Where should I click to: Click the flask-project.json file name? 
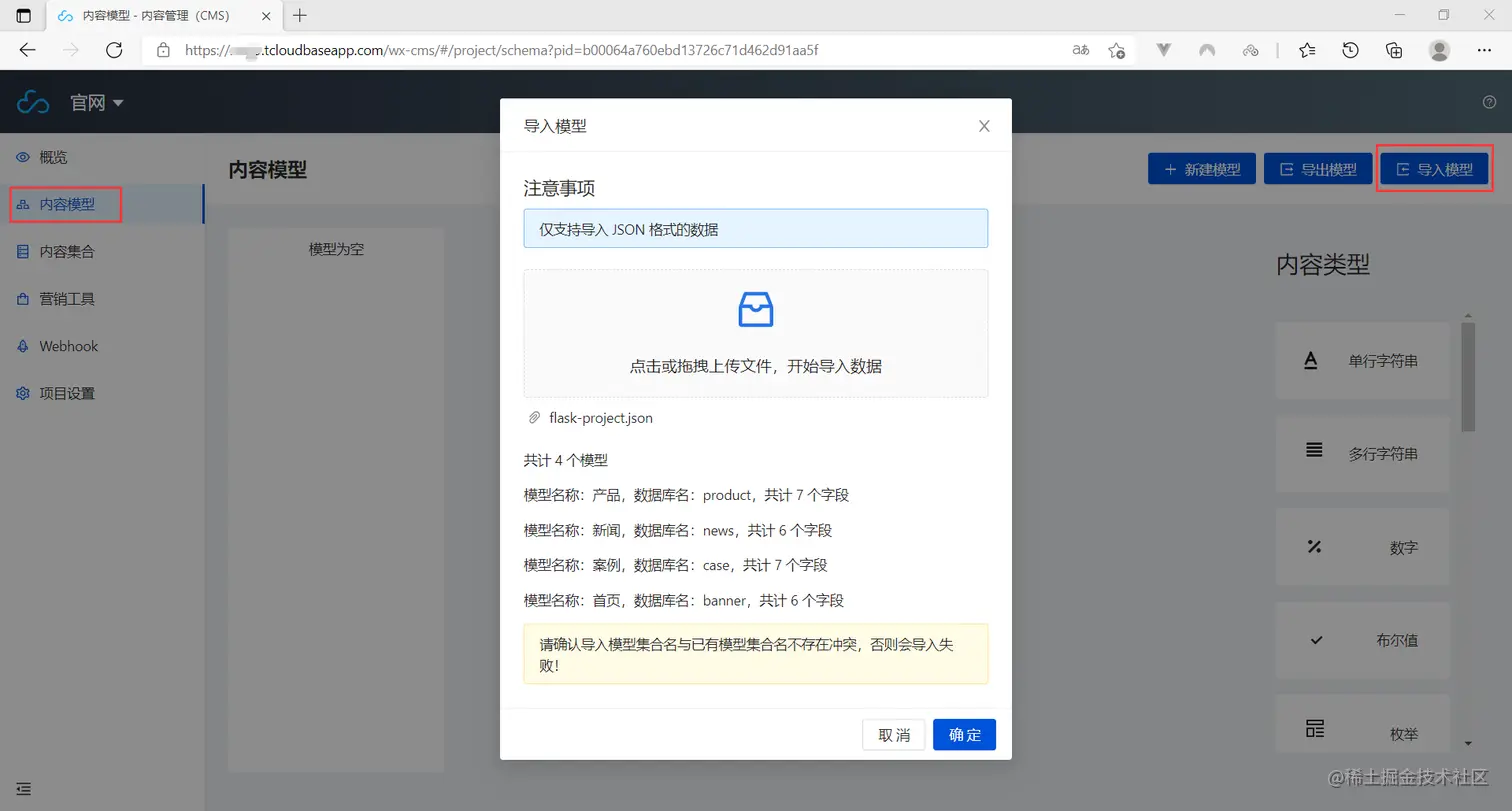point(601,418)
